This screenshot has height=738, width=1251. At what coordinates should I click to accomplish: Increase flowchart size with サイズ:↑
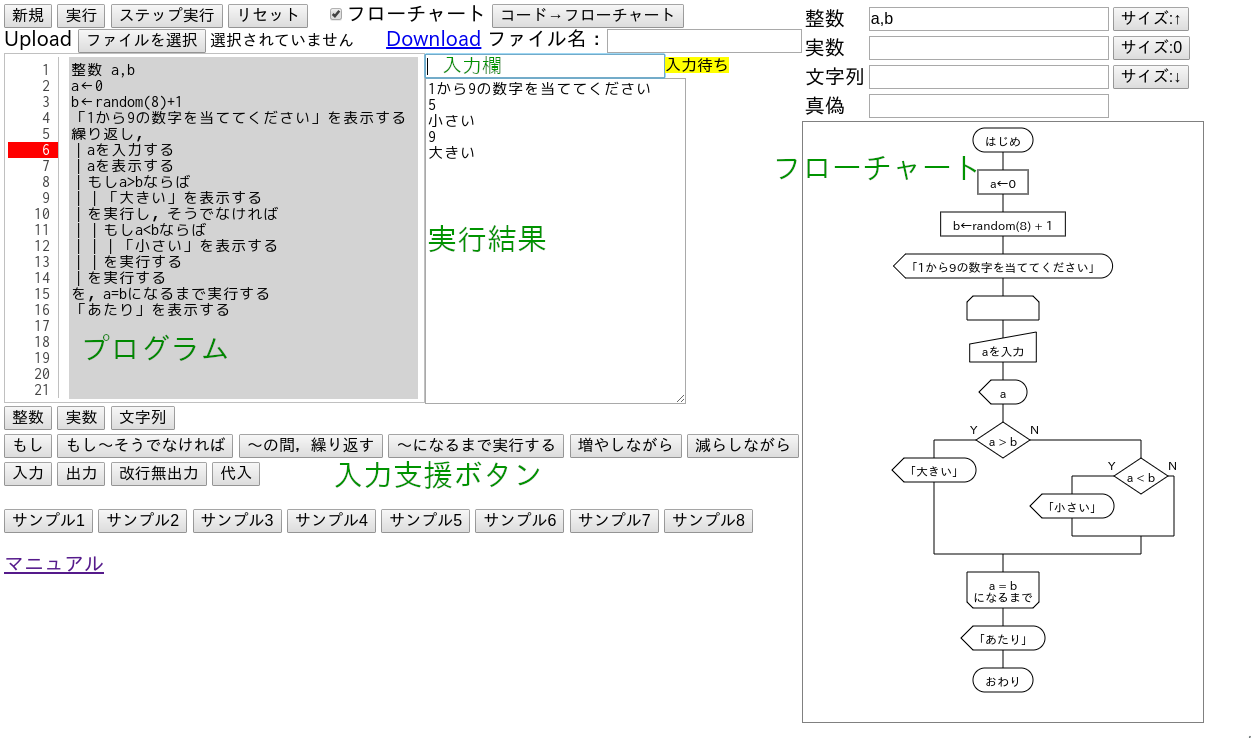pyautogui.click(x=1150, y=19)
